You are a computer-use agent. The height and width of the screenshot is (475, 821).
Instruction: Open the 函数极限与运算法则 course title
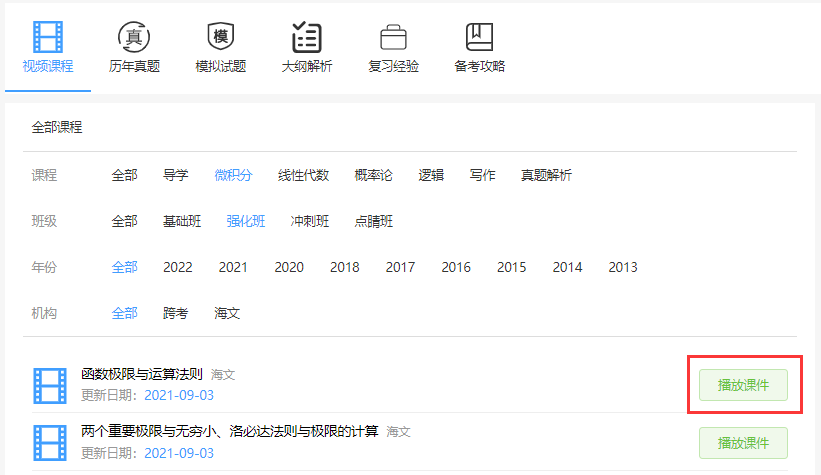coord(142,374)
